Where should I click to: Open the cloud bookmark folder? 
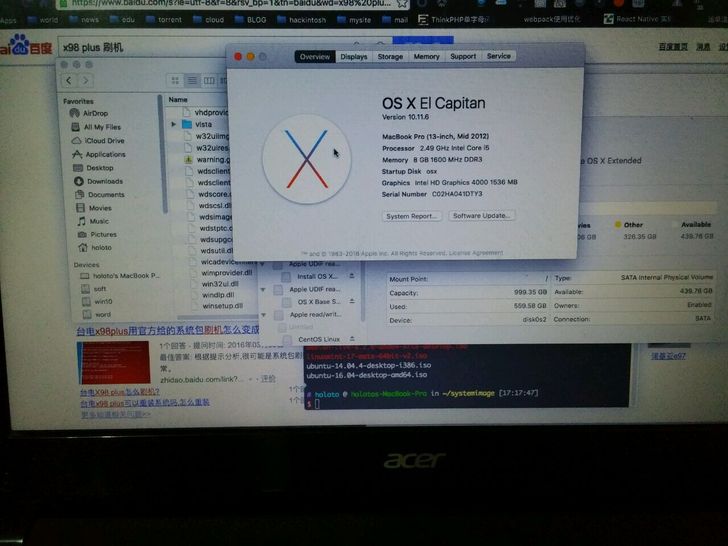click(208, 20)
